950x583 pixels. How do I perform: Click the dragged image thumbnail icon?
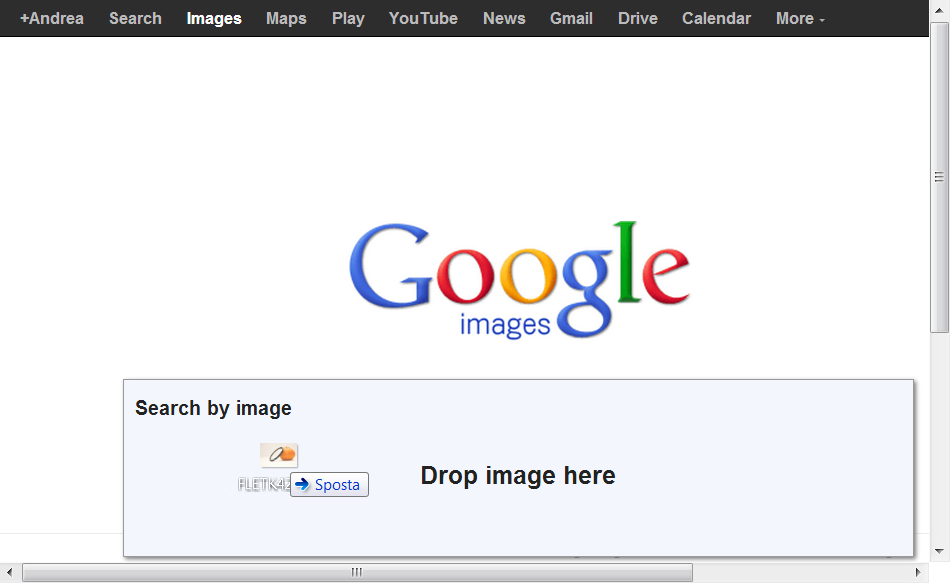click(279, 455)
